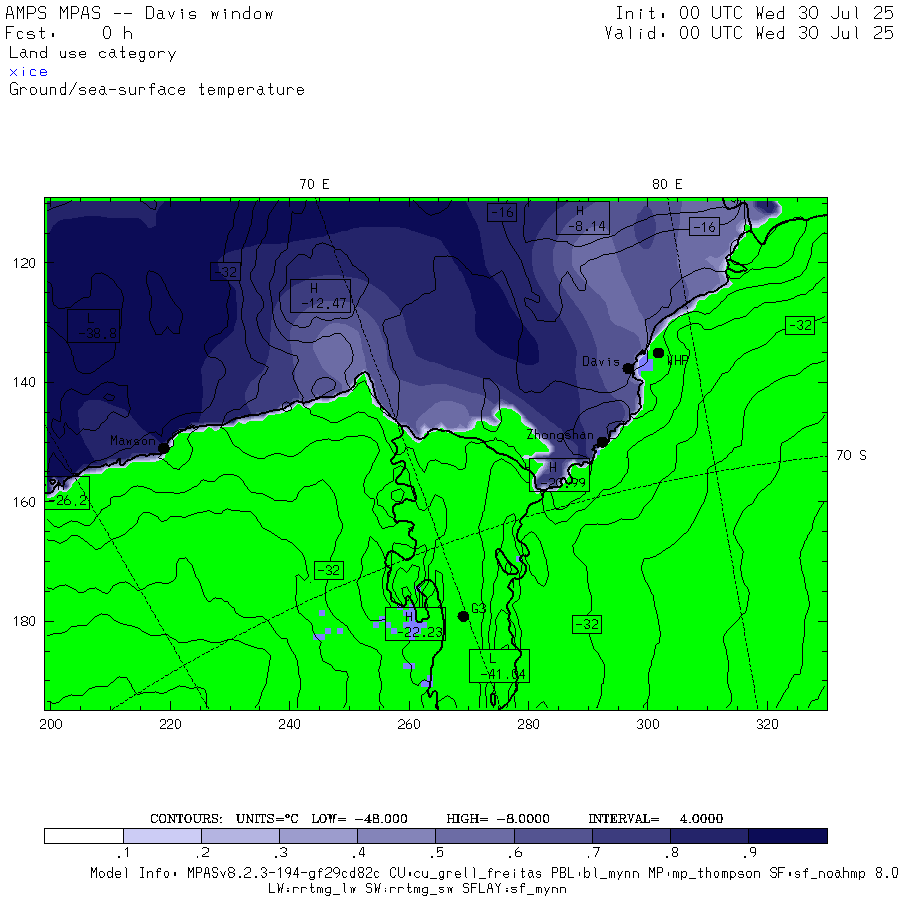The width and height of the screenshot is (900, 900).
Task: Click the x-axis tick label '240'
Action: [290, 724]
